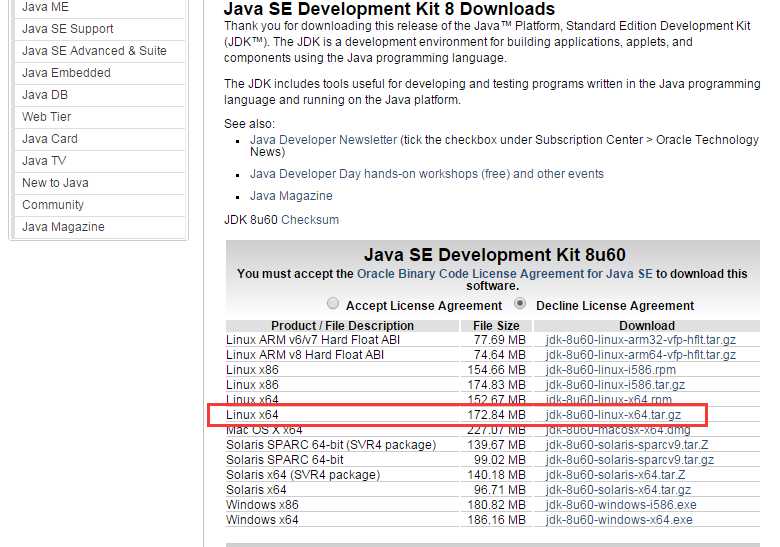This screenshot has width=780, height=547.
Task: Click the 99.02 MB file size cell
Action: point(499,459)
